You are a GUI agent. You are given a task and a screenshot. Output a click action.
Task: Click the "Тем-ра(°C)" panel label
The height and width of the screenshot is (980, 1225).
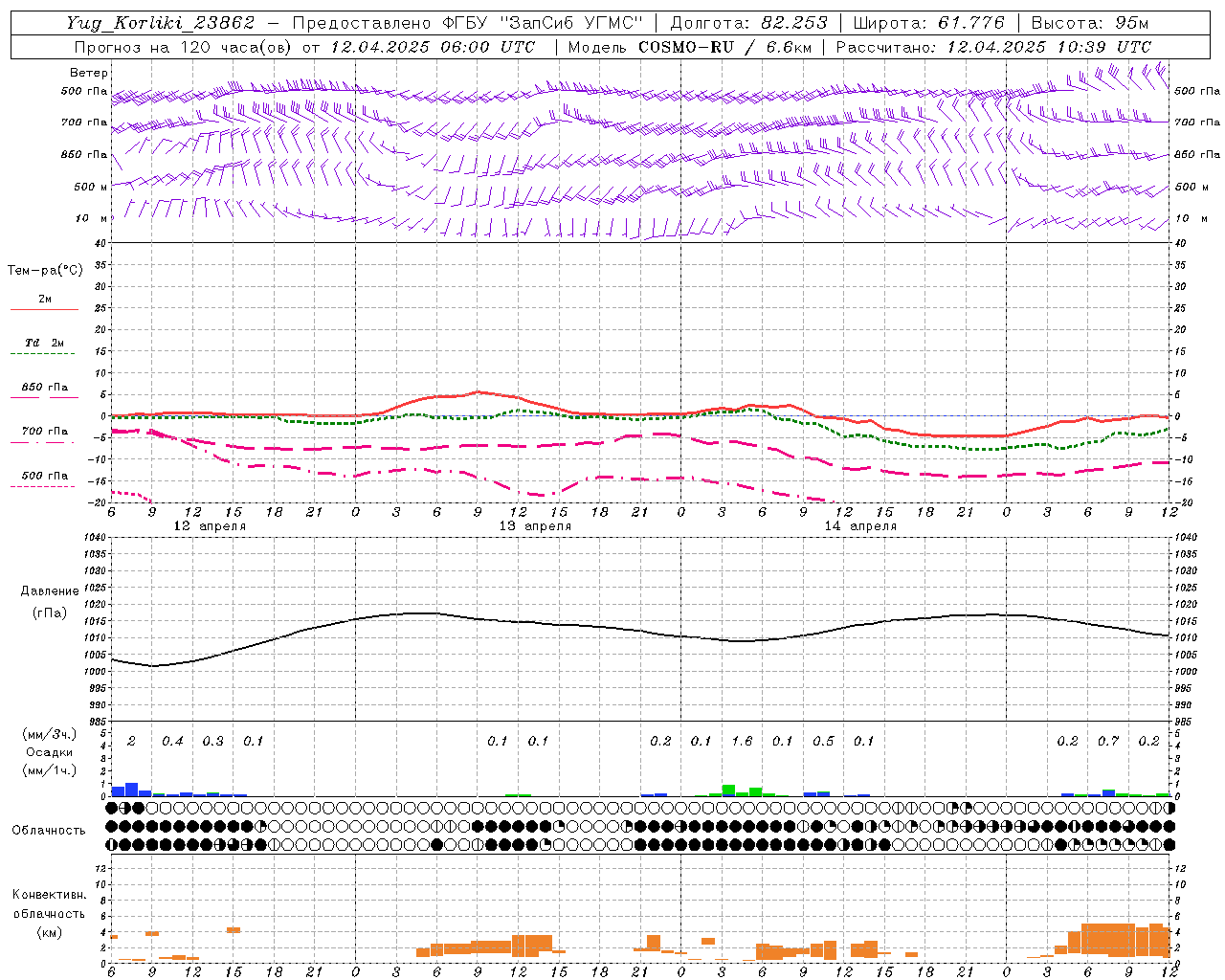point(45,271)
